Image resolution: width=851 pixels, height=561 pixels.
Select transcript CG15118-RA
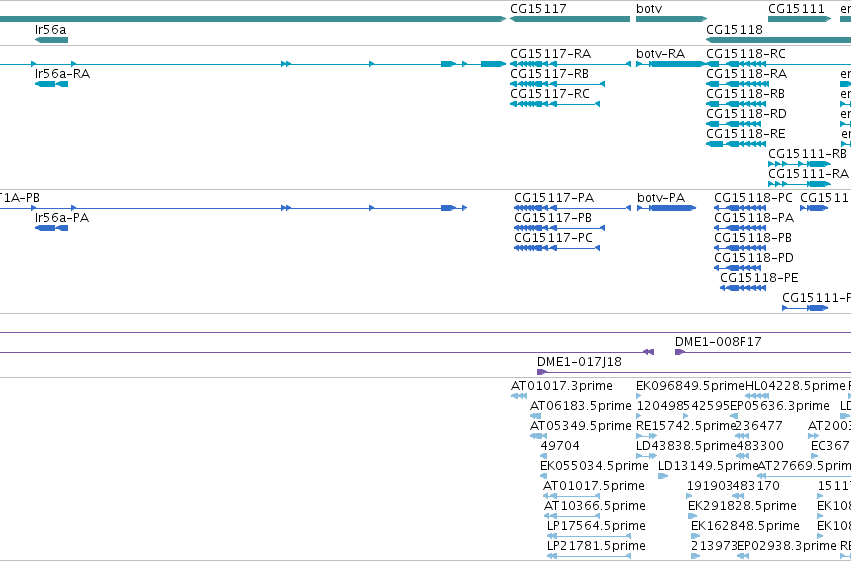(746, 74)
